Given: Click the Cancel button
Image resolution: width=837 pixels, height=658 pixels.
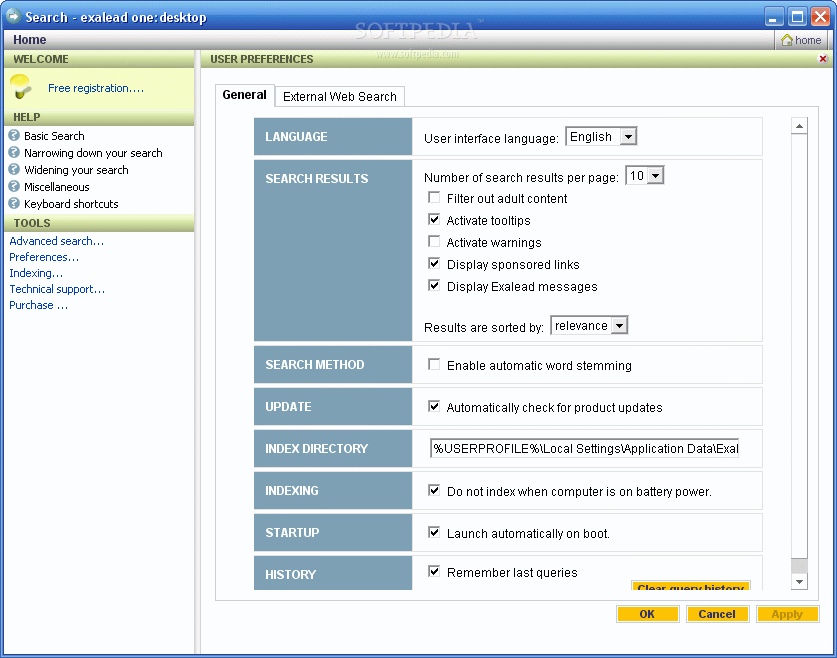Looking at the screenshot, I should (x=717, y=614).
